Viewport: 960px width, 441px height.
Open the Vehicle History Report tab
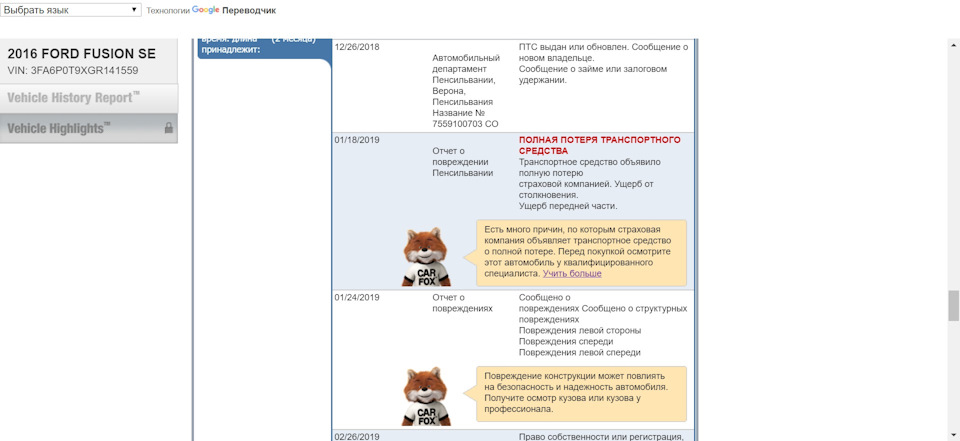pyautogui.click(x=89, y=98)
